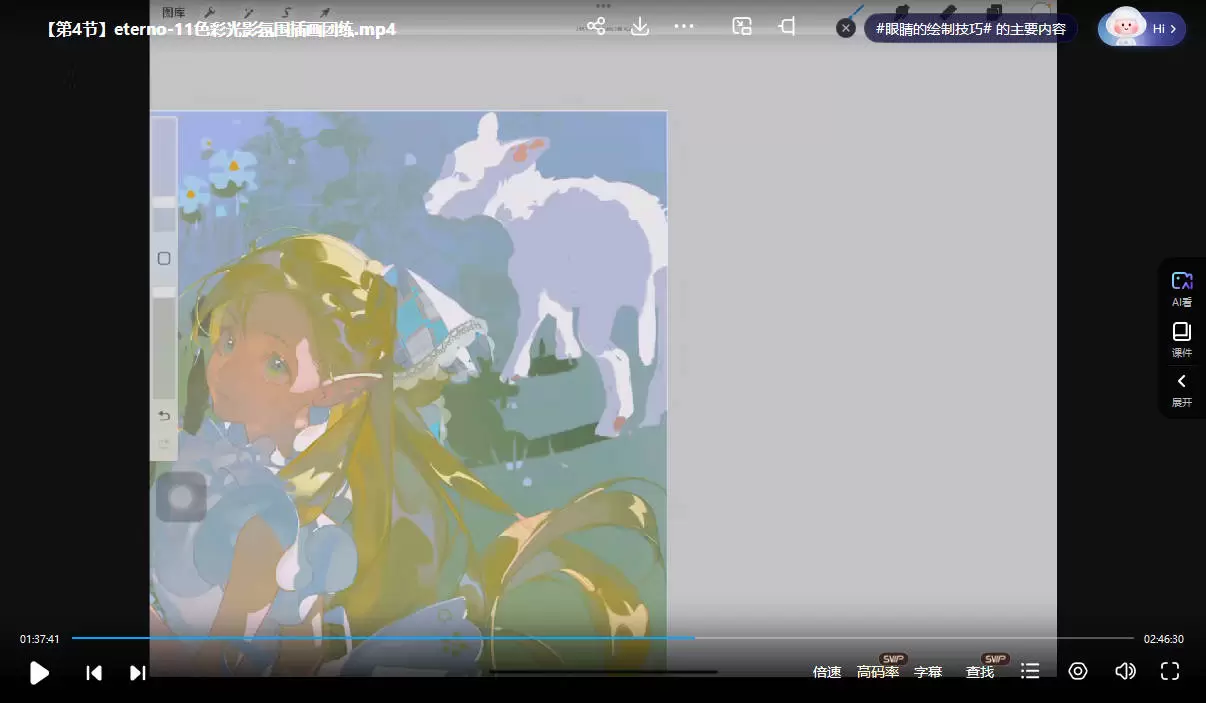This screenshot has height=703, width=1206.
Task: Click the undo arrow in sidebar
Action: coord(164,415)
